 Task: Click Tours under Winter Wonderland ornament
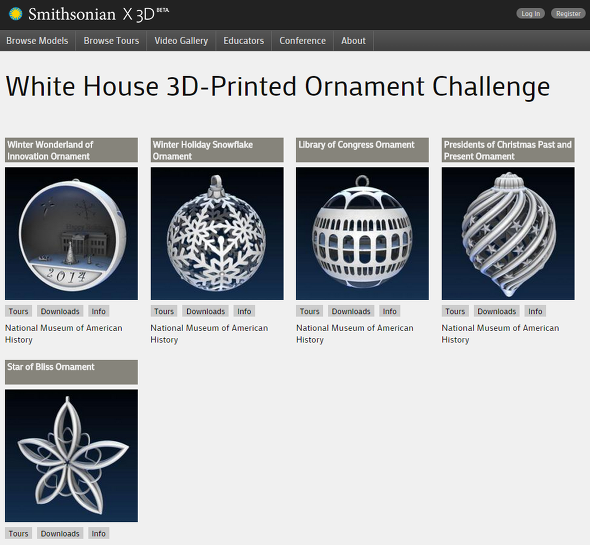[18, 311]
